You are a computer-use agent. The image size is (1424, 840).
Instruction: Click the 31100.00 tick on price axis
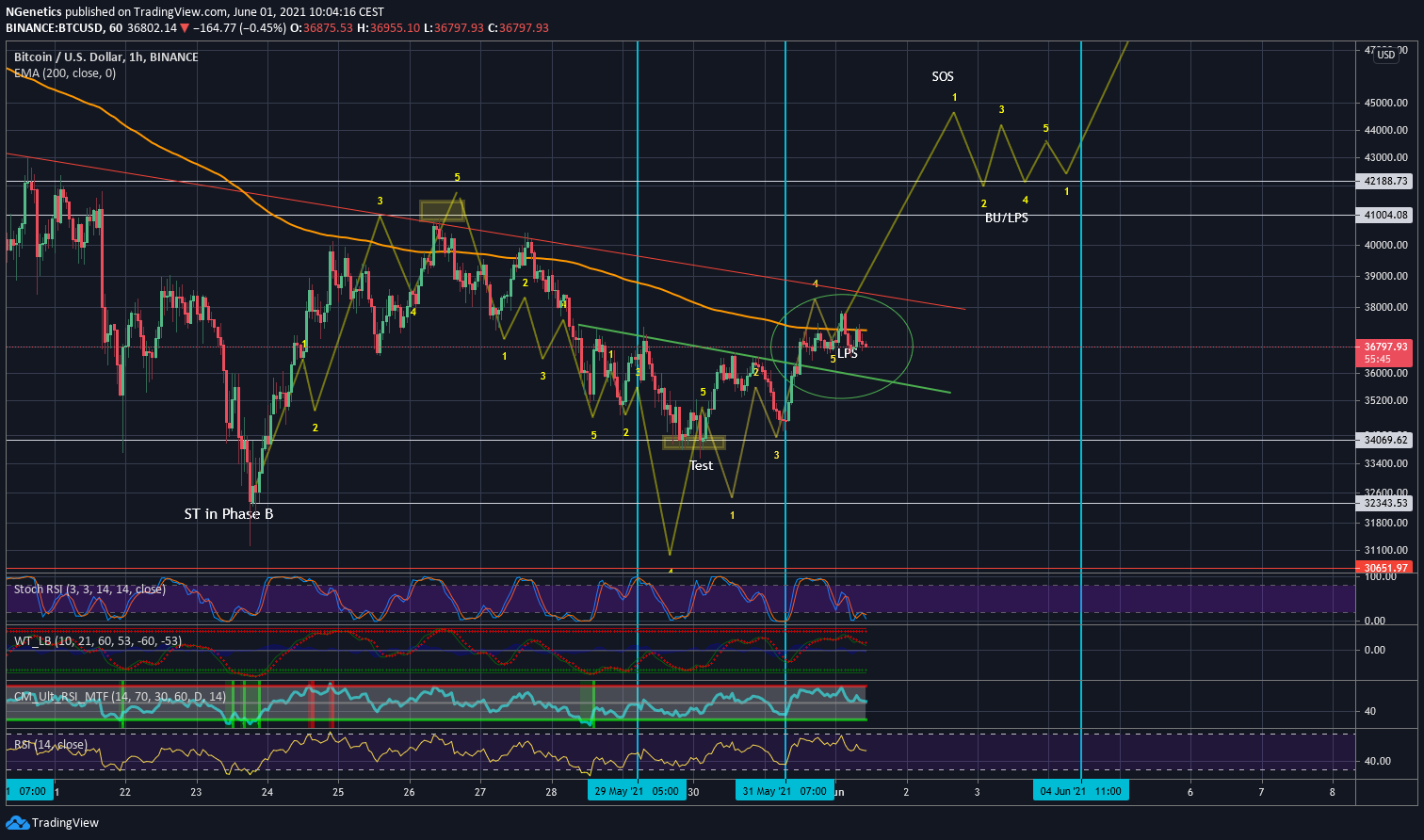(1386, 550)
